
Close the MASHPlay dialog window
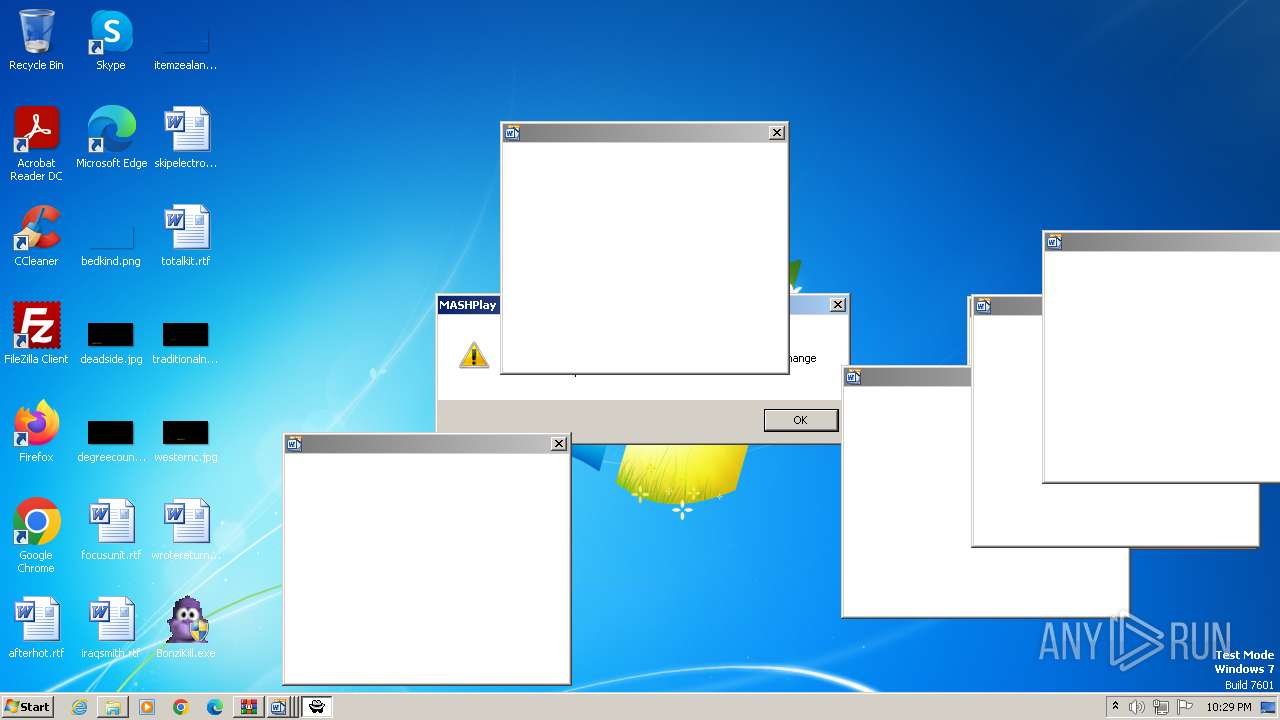tap(838, 305)
